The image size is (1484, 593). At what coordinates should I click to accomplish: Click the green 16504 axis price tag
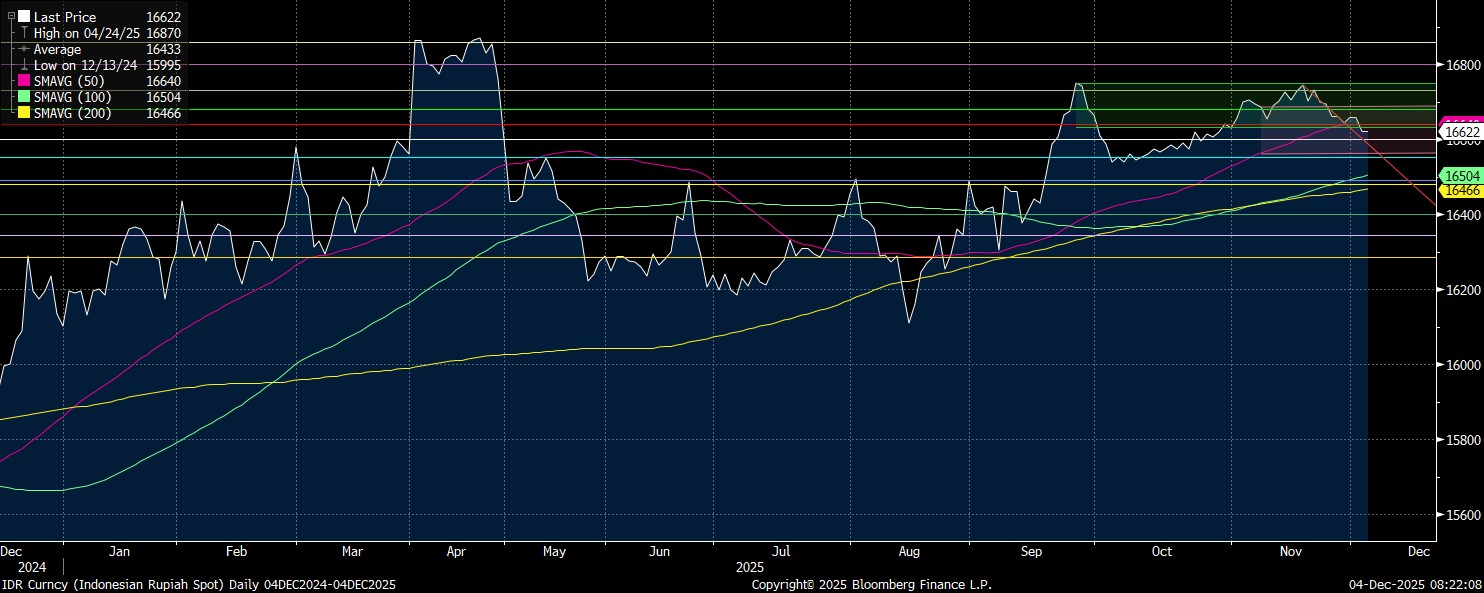pyautogui.click(x=1458, y=175)
